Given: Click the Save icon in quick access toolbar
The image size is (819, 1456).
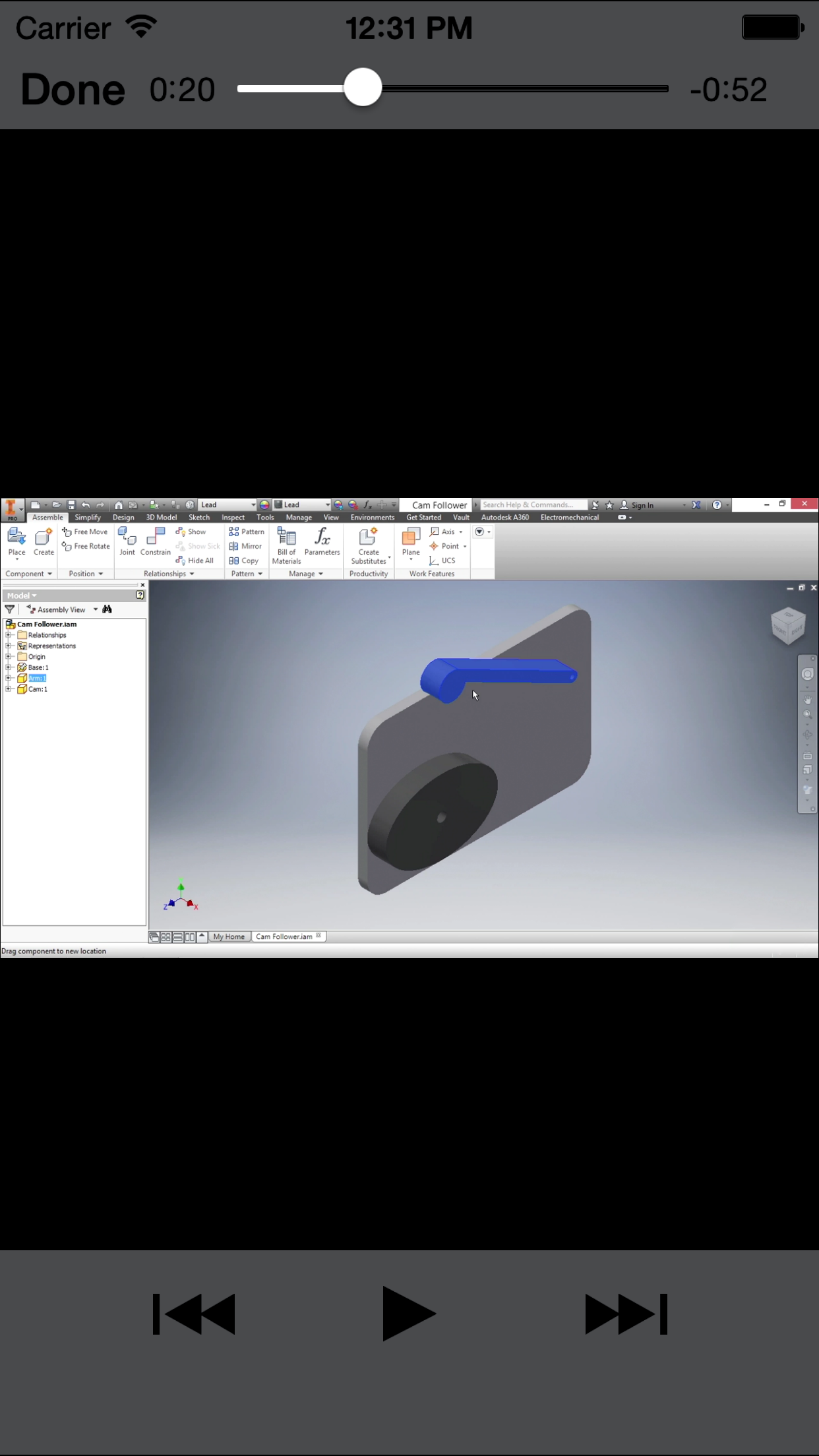Looking at the screenshot, I should click(71, 505).
